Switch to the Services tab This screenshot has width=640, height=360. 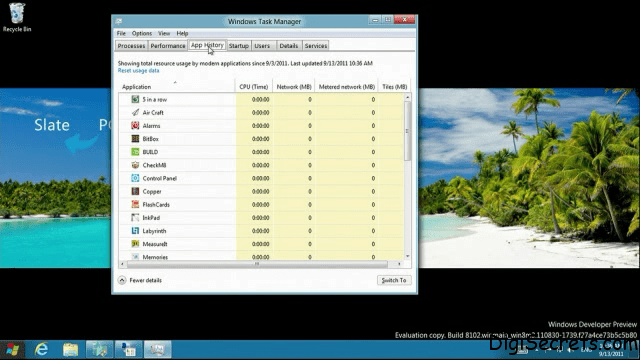316,46
